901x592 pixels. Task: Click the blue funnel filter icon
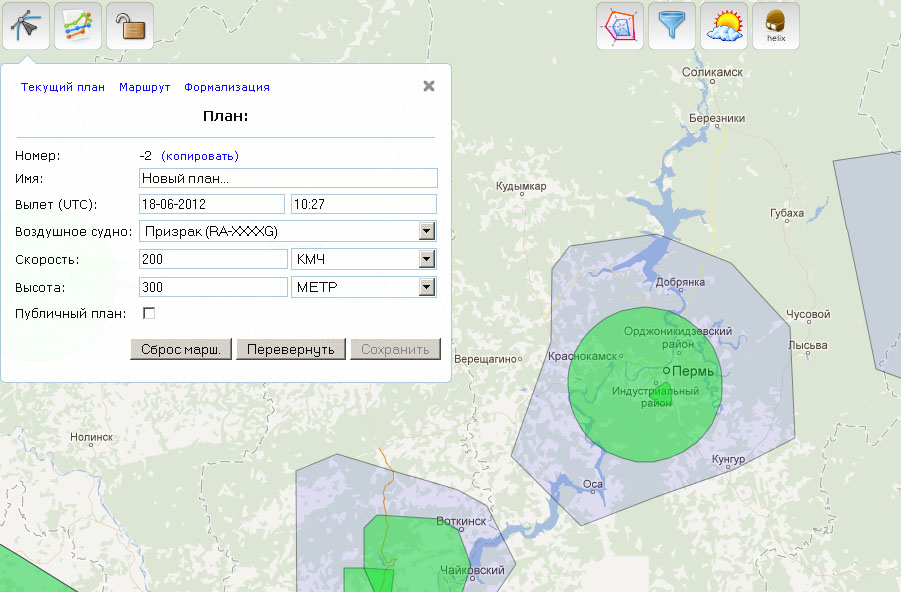pyautogui.click(x=672, y=26)
